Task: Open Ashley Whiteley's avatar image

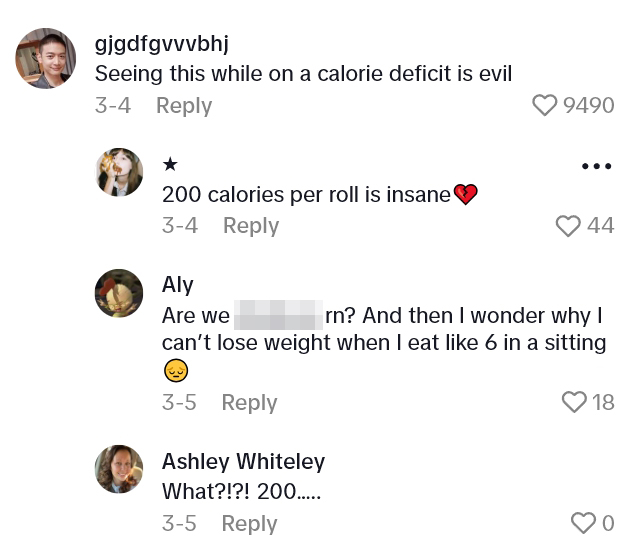Action: (x=119, y=469)
